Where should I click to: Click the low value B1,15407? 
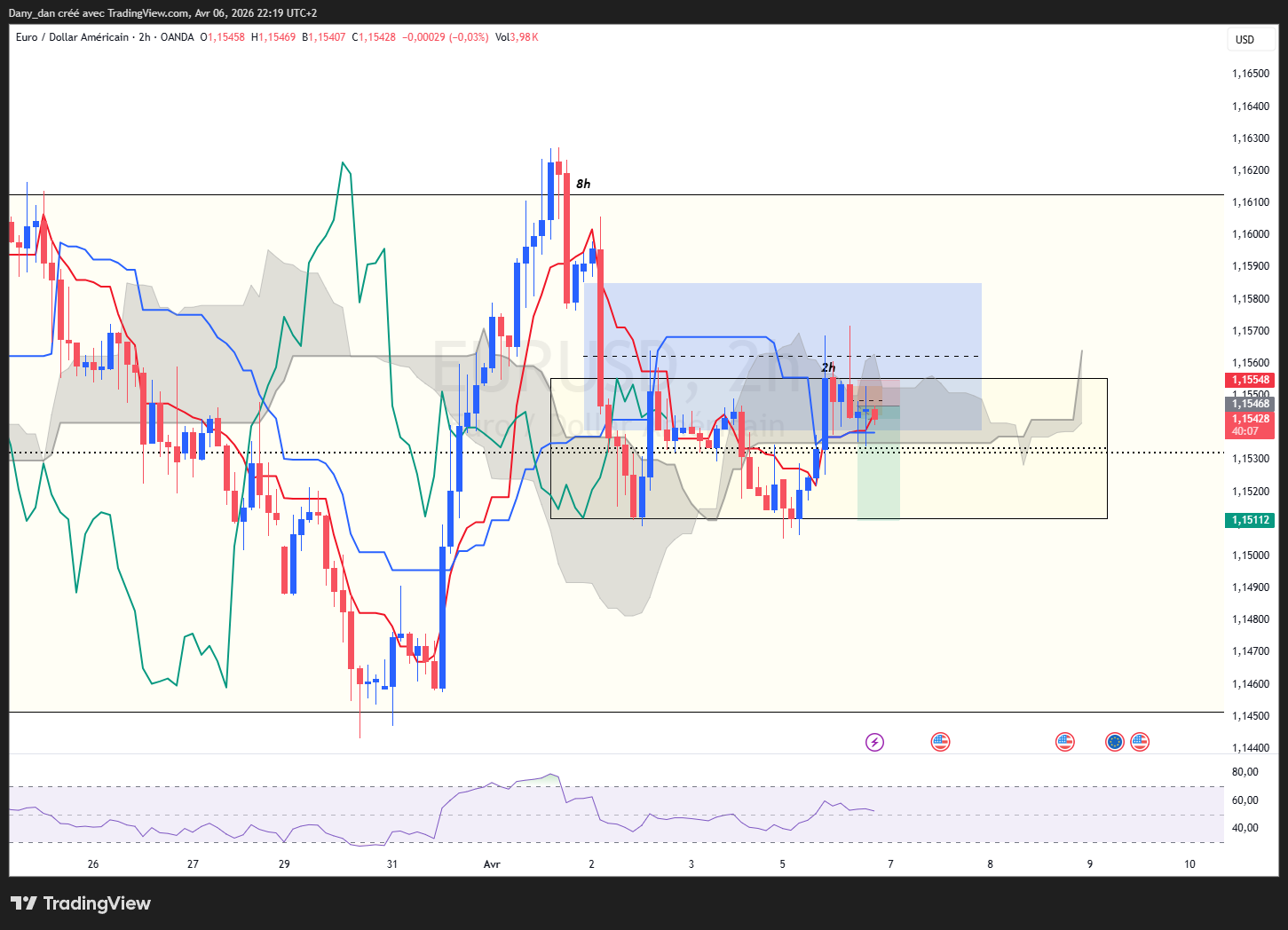pyautogui.click(x=324, y=37)
